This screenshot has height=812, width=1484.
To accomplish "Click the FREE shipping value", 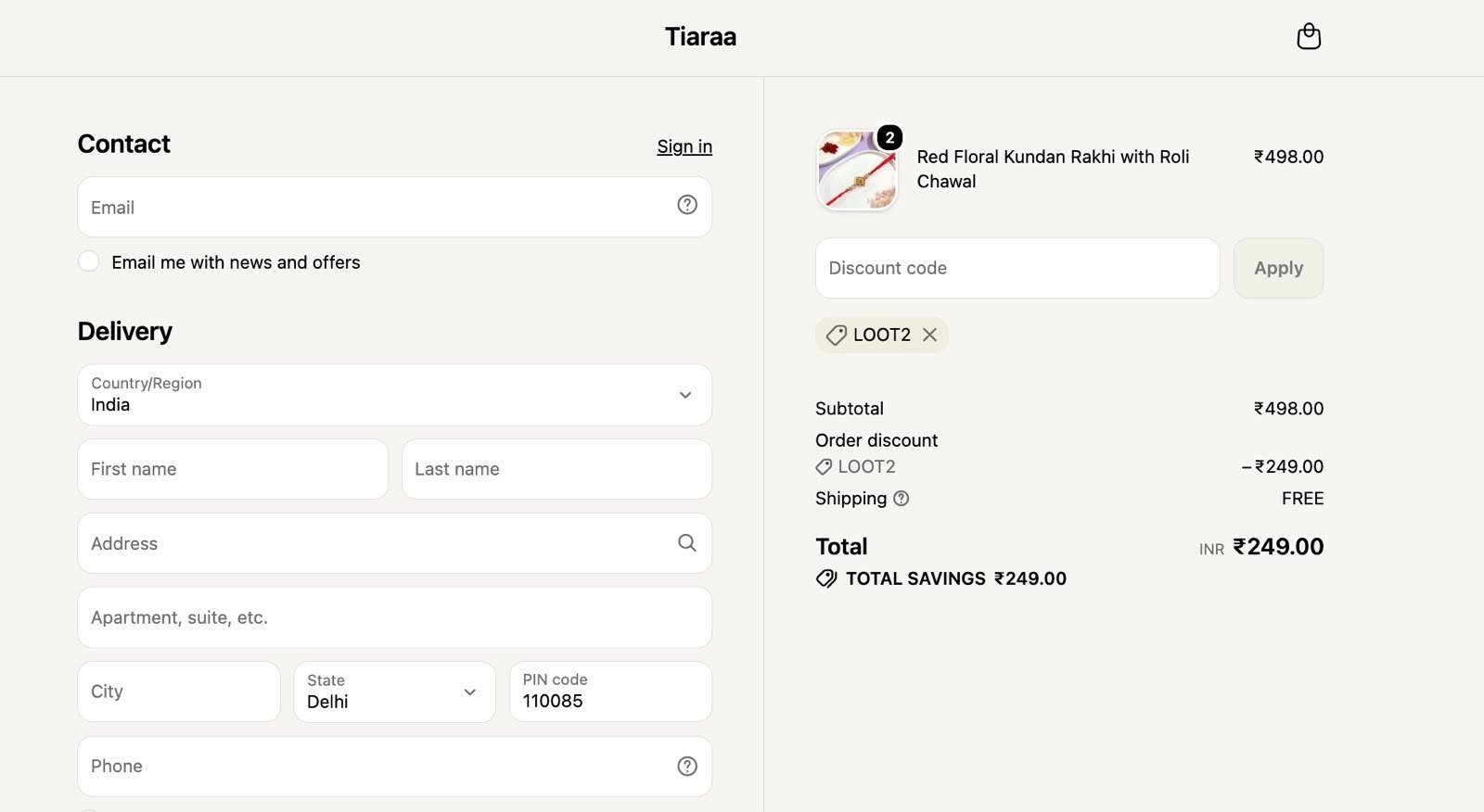I will pyautogui.click(x=1302, y=499).
